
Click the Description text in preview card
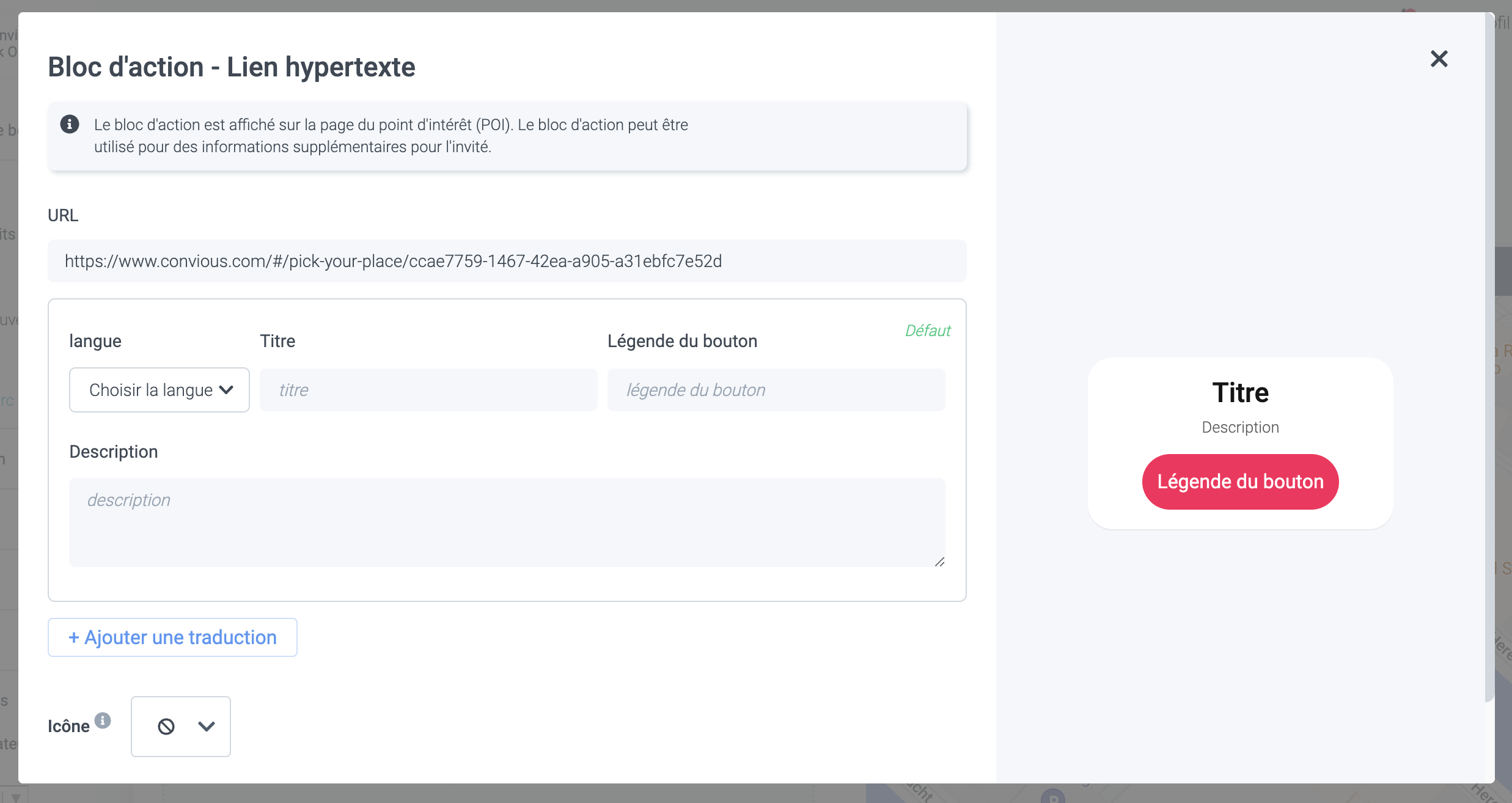(1240, 427)
